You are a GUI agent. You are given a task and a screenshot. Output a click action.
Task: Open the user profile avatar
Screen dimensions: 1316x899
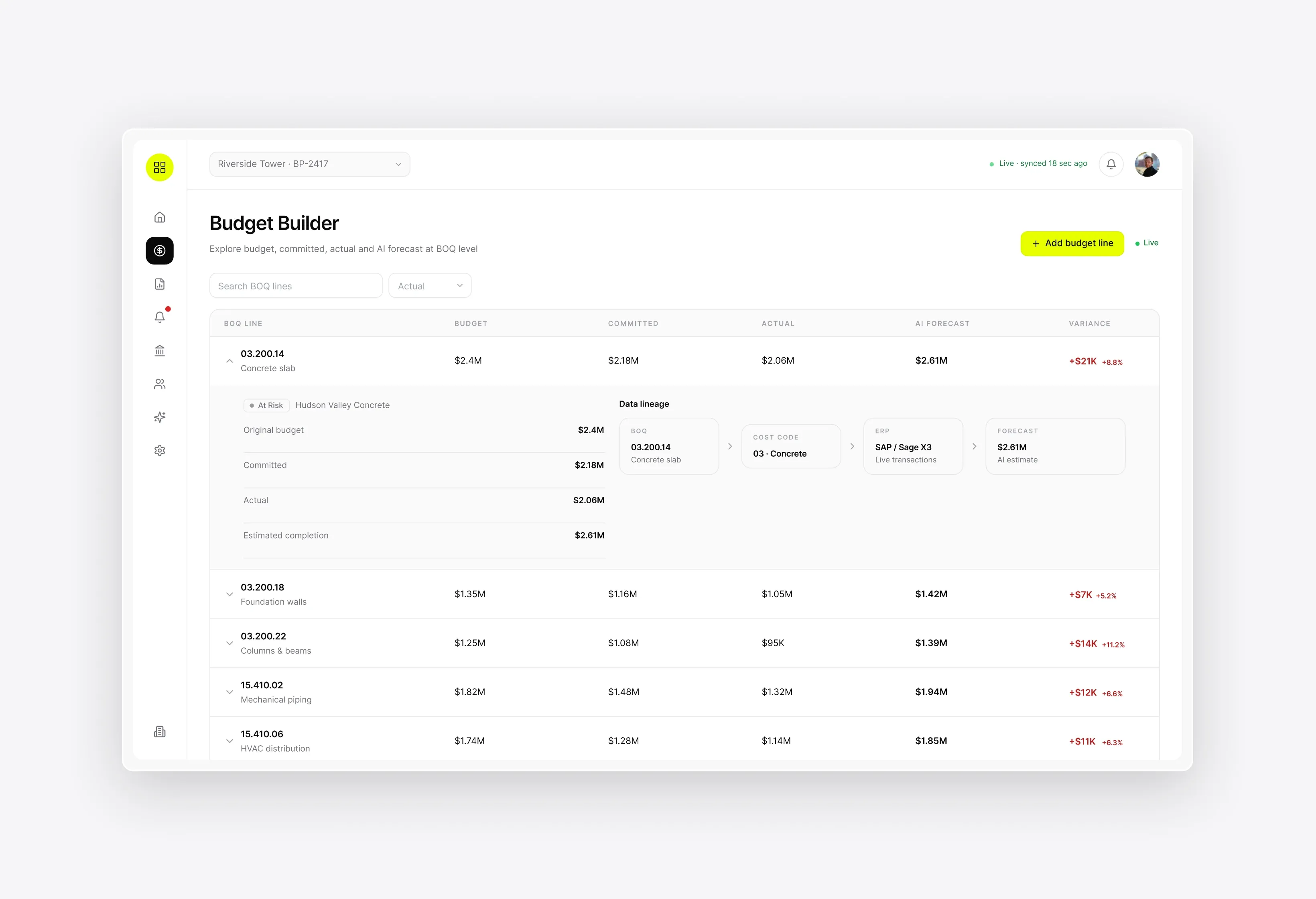click(x=1147, y=164)
